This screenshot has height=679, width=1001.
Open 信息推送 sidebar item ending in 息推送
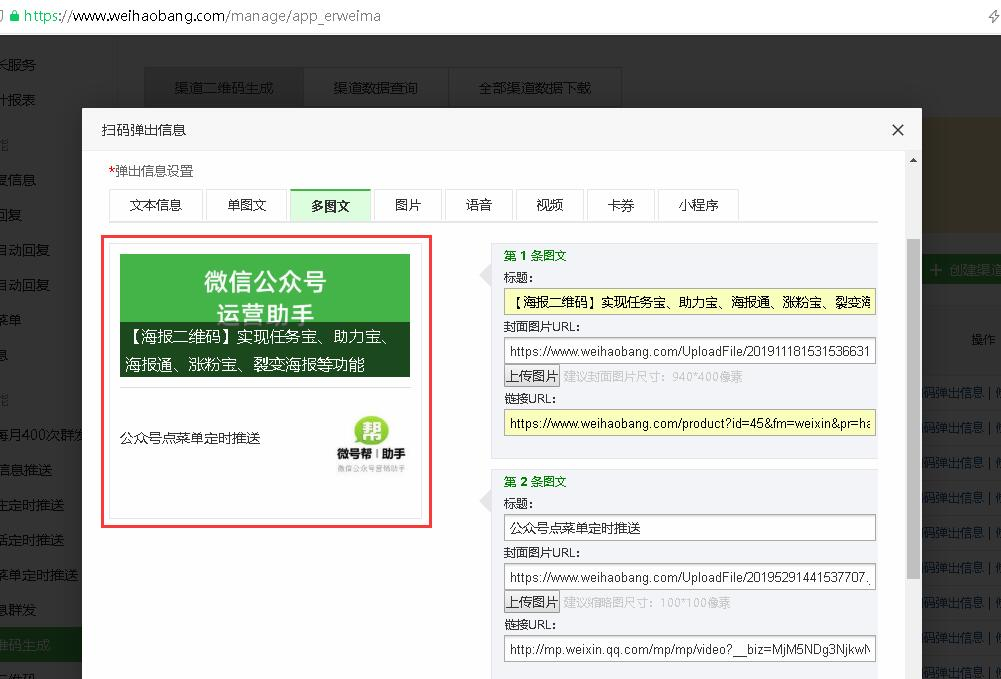[x=26, y=470]
